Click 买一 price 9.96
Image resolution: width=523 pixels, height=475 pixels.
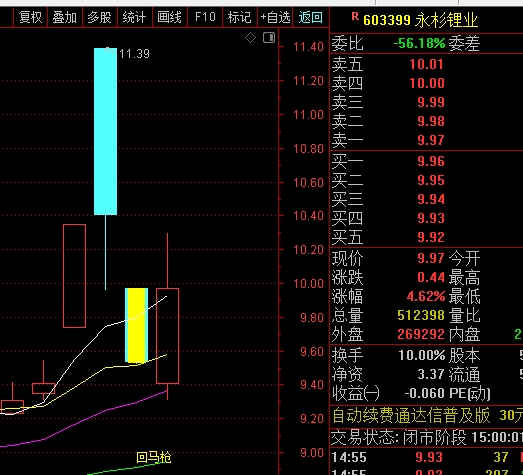tap(431, 161)
